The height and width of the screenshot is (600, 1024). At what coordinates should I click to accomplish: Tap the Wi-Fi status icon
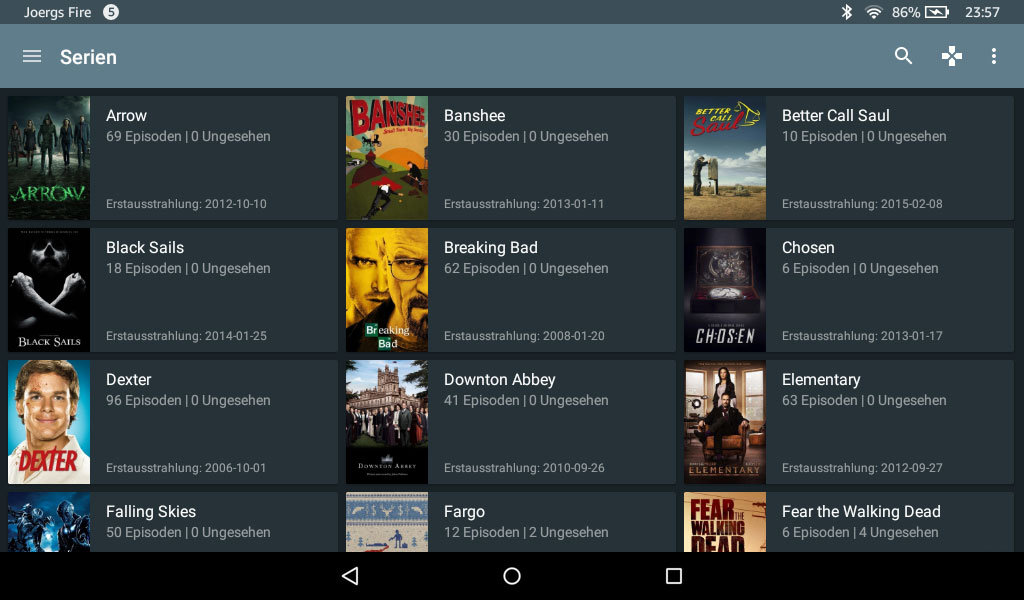pyautogui.click(x=873, y=12)
